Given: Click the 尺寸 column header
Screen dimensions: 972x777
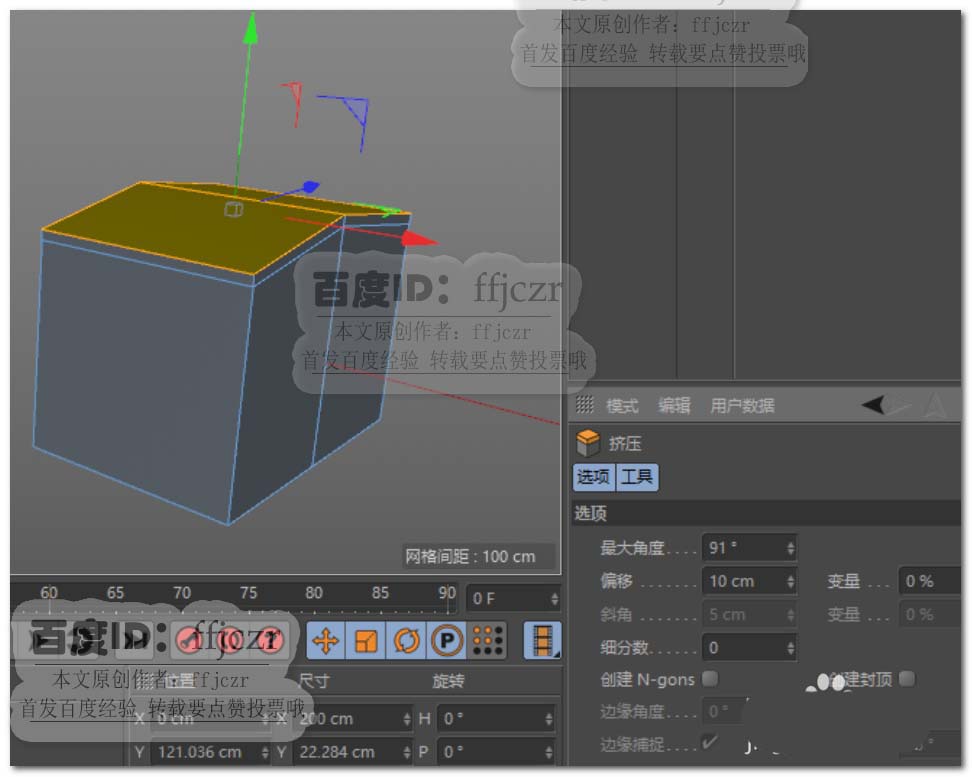Looking at the screenshot, I should pos(314,681).
